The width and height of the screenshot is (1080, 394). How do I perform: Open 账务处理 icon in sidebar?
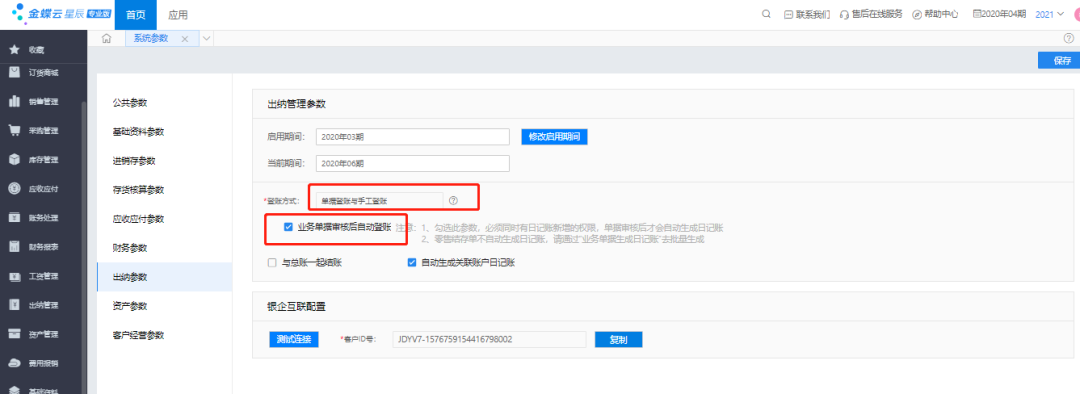(x=14, y=218)
